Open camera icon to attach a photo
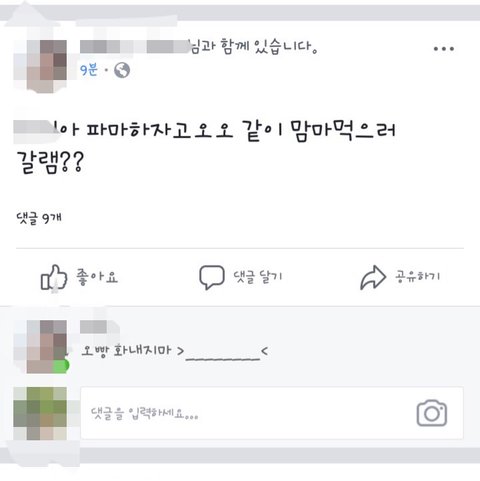 pos(432,413)
